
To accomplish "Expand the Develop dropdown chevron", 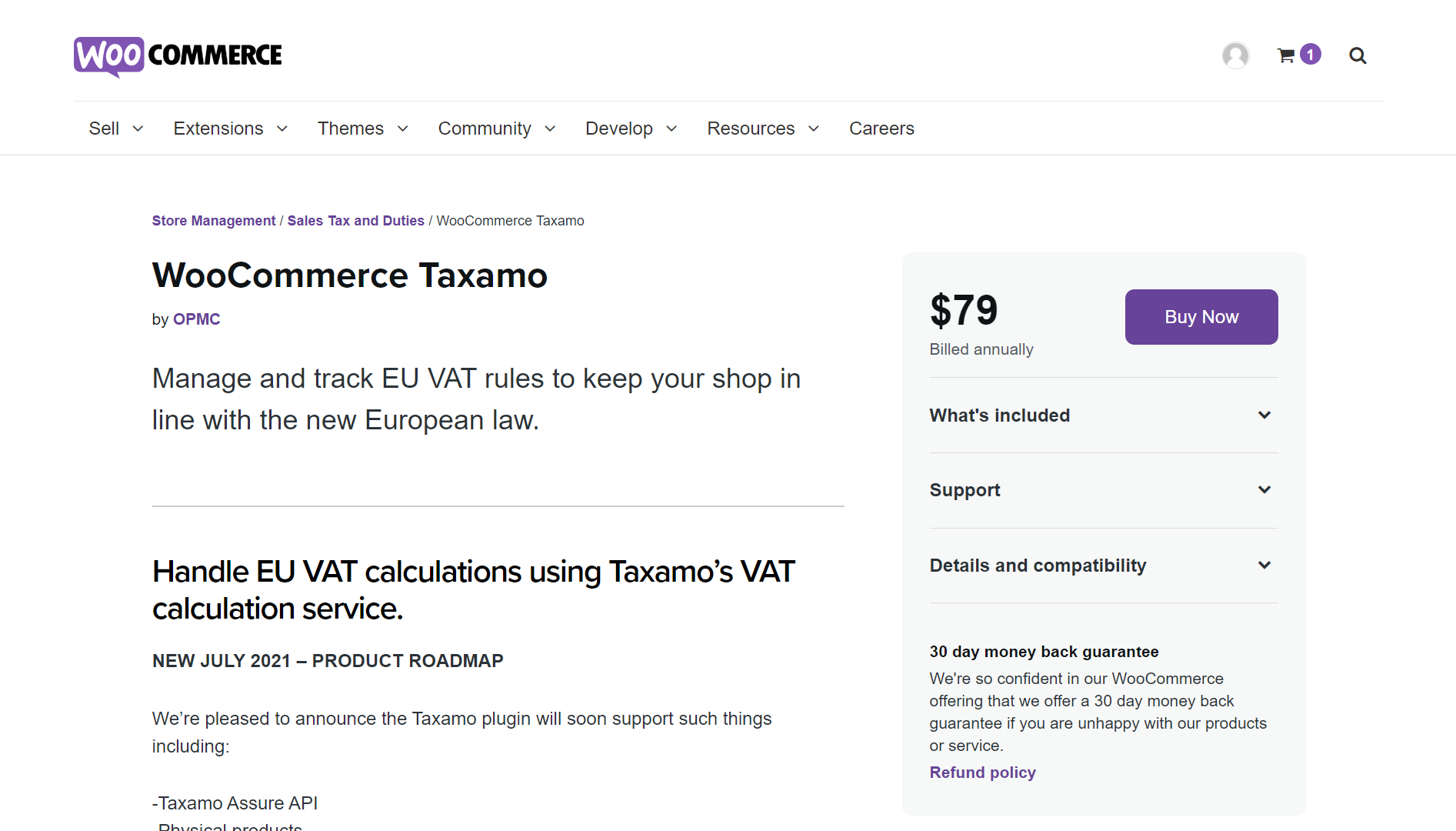I will pyautogui.click(x=671, y=129).
